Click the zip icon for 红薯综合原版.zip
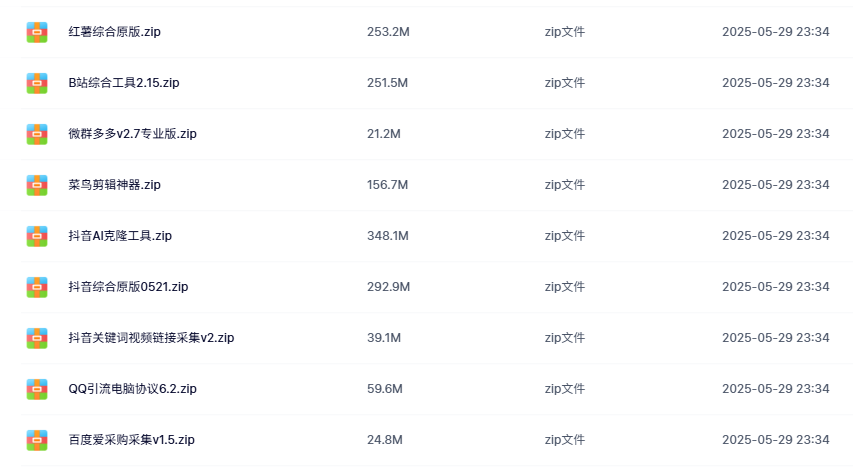Viewport: 853px width, 468px height. tap(37, 32)
